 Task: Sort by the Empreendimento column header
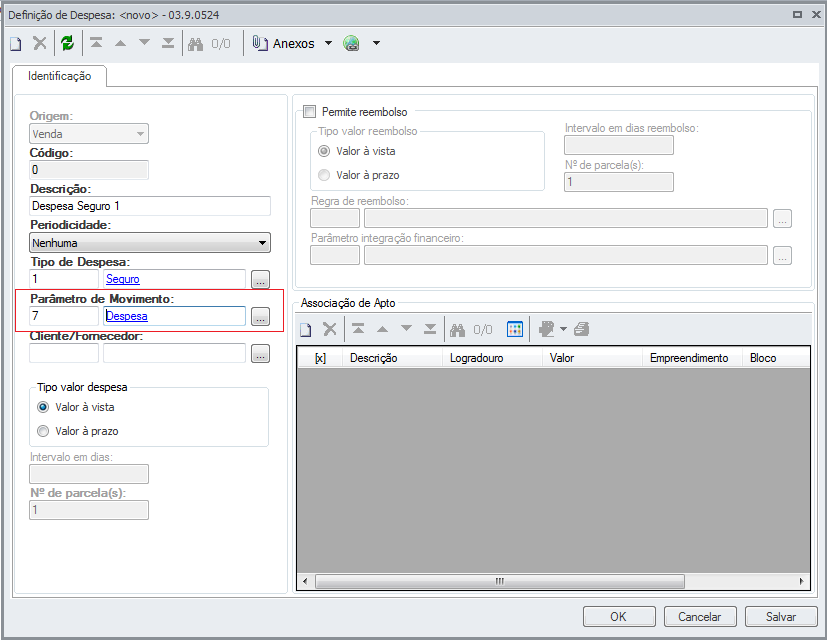693,358
